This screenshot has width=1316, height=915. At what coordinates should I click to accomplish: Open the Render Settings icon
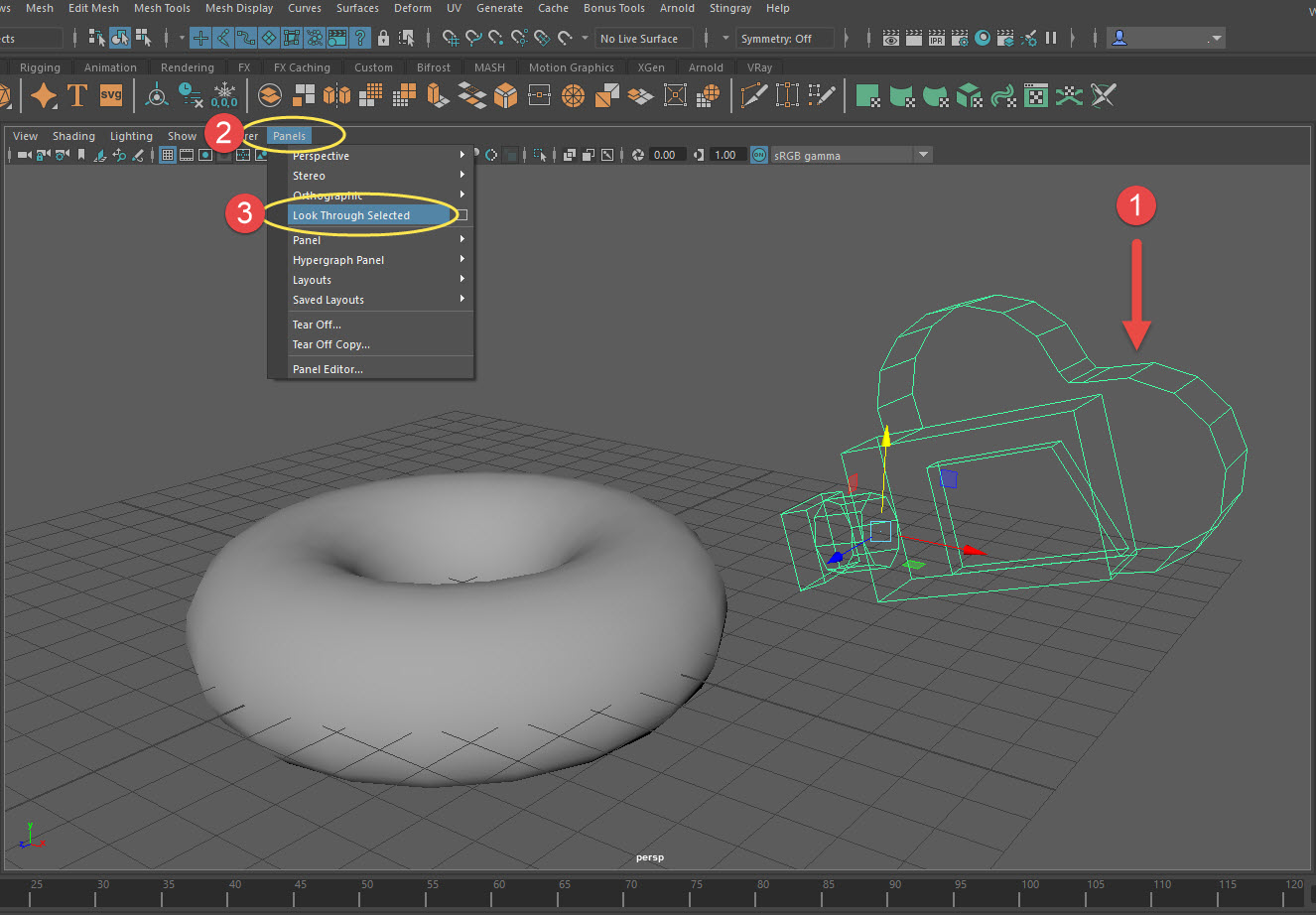(959, 38)
